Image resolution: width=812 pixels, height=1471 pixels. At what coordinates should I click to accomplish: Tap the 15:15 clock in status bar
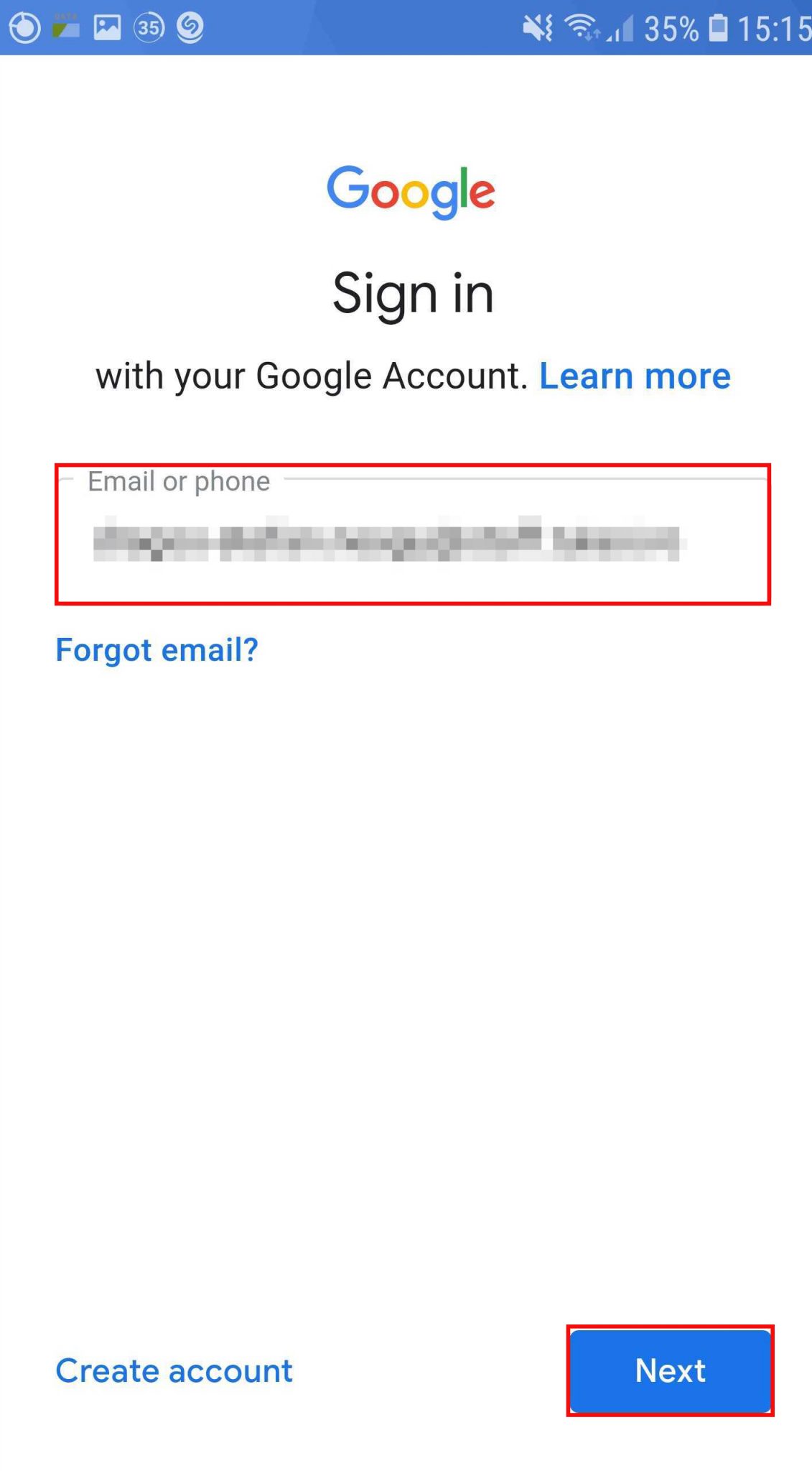point(774,29)
